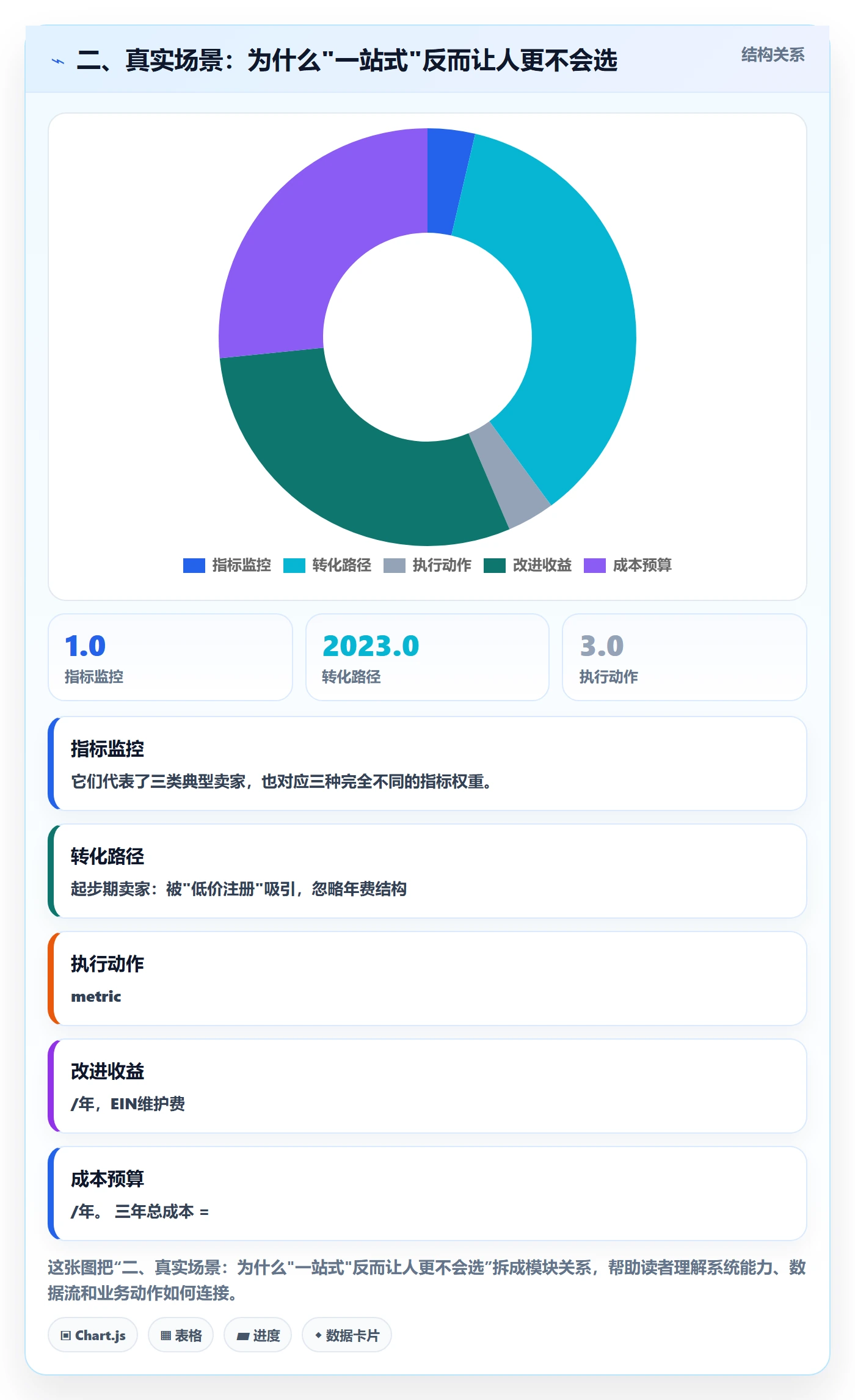855x1400 pixels.
Task: Click the diamond icon in 数据卡片 chip
Action: [318, 1336]
